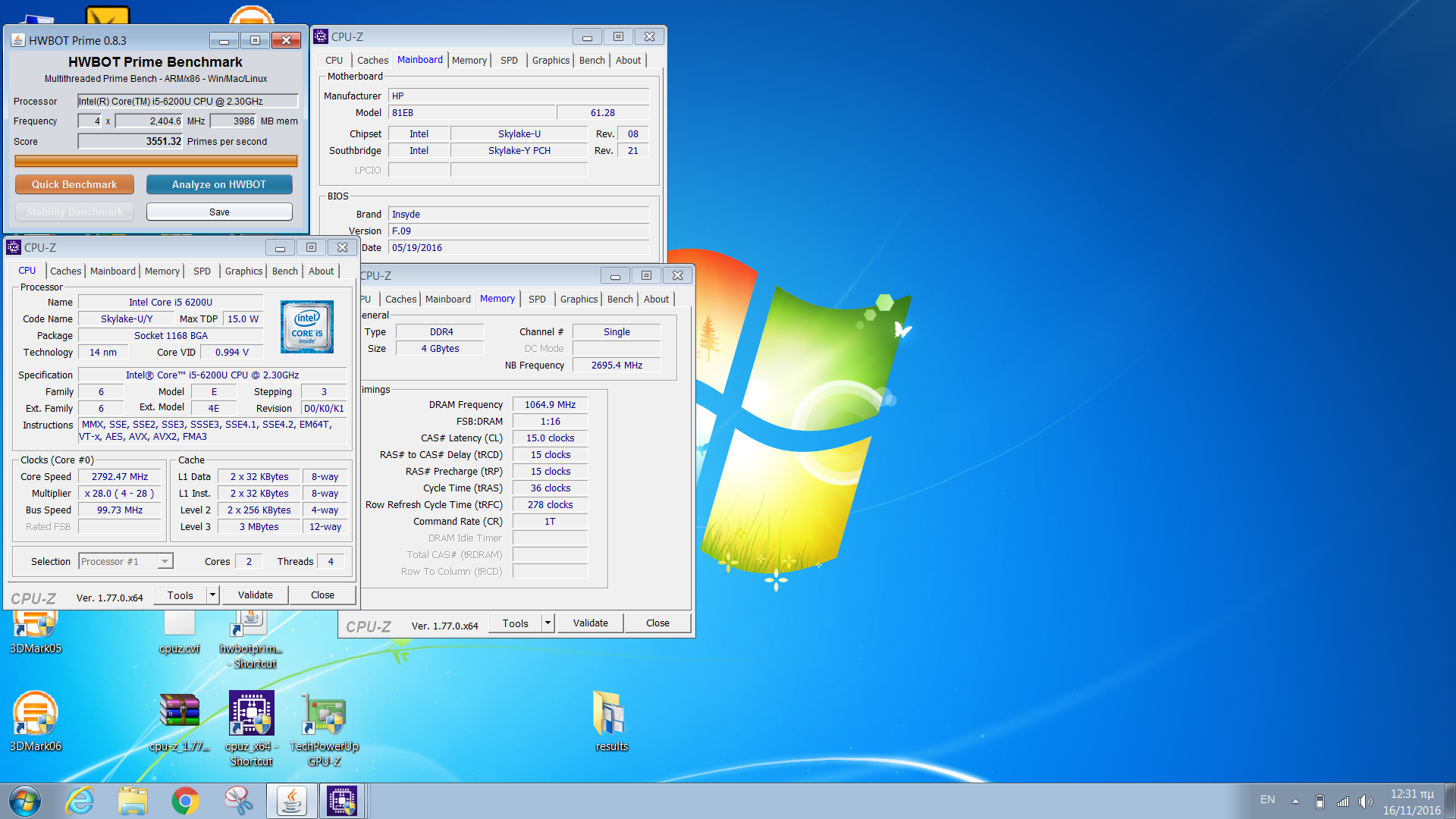Image resolution: width=1456 pixels, height=819 pixels.
Task: Switch to Caches tab in CPU window
Action: [x=66, y=271]
